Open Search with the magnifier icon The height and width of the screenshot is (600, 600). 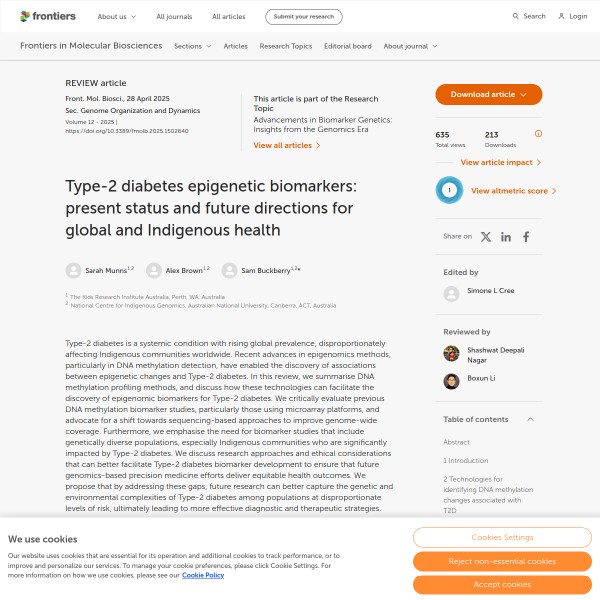tap(516, 16)
